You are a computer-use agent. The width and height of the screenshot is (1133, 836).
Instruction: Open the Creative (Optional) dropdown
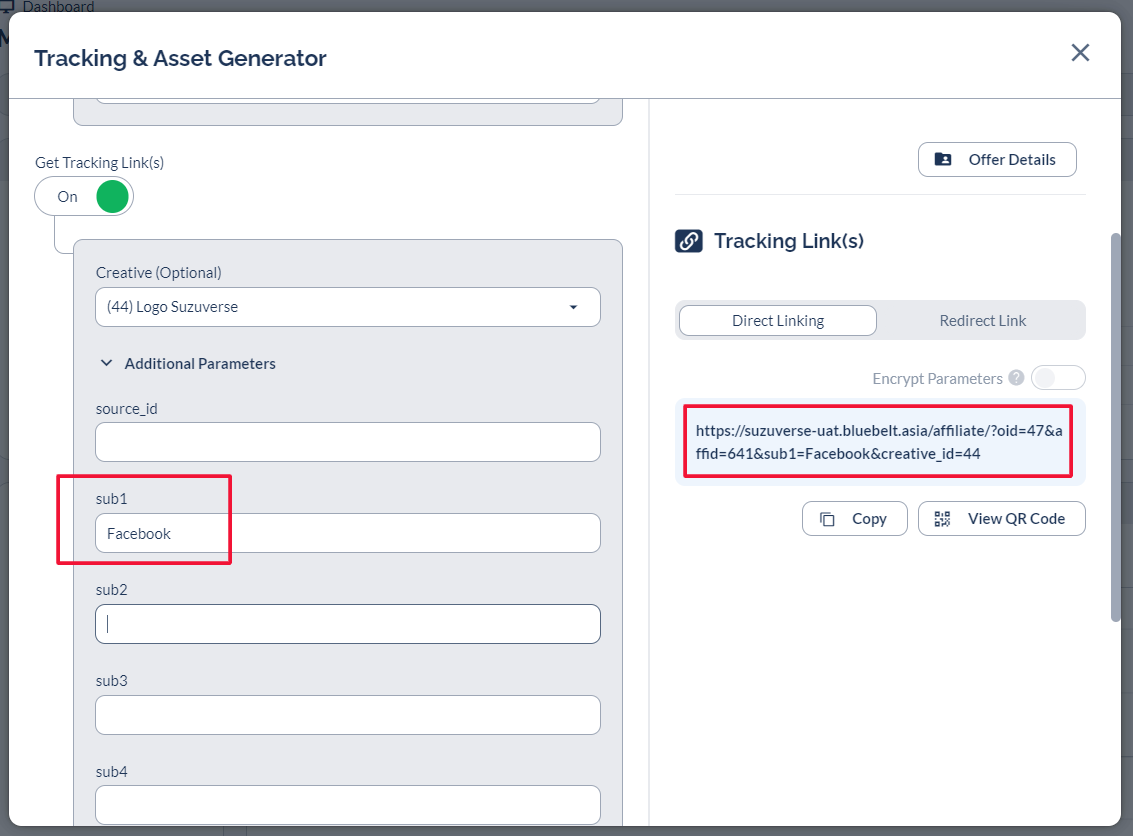[347, 307]
